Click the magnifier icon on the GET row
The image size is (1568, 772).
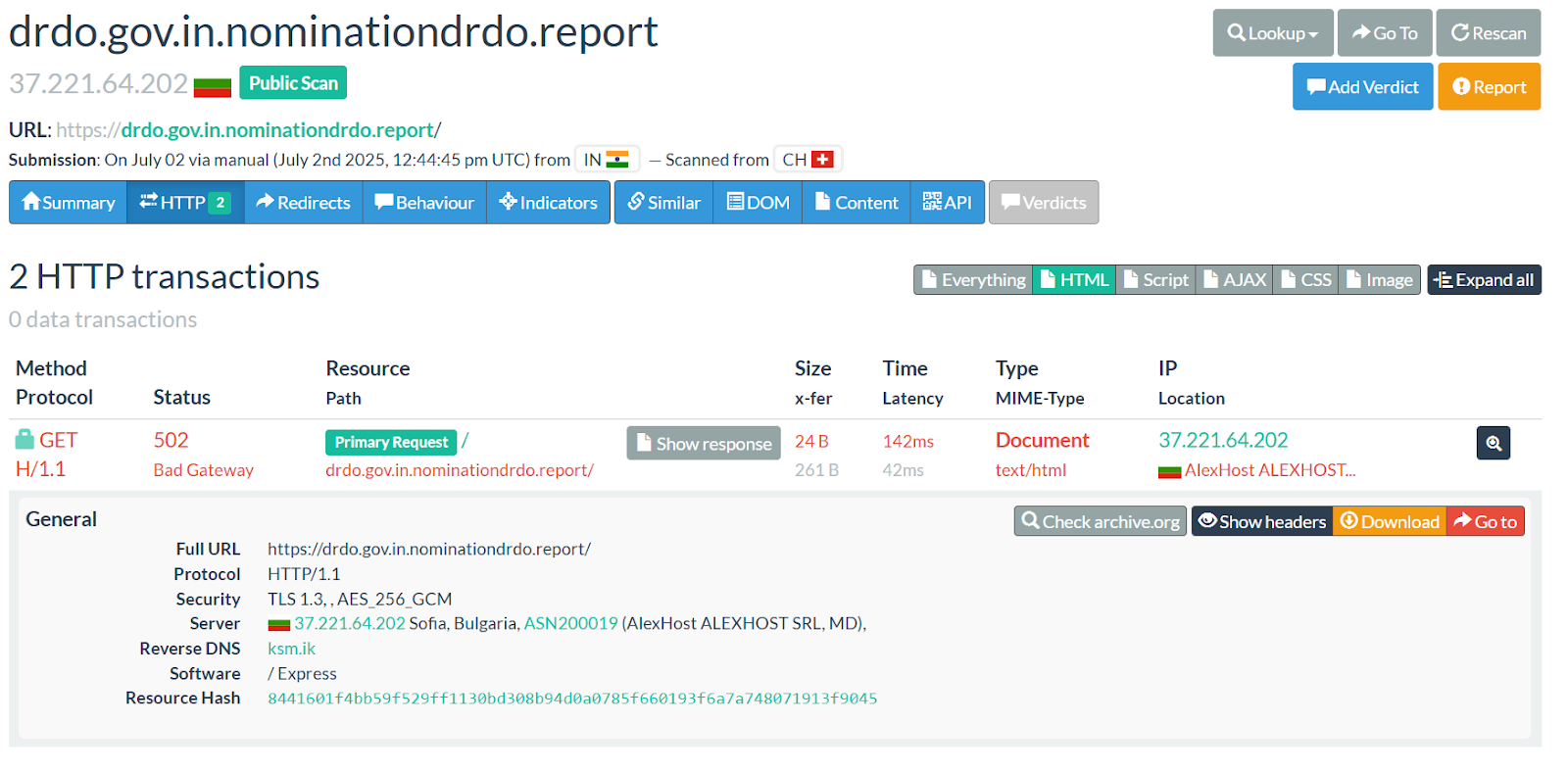pos(1493,443)
